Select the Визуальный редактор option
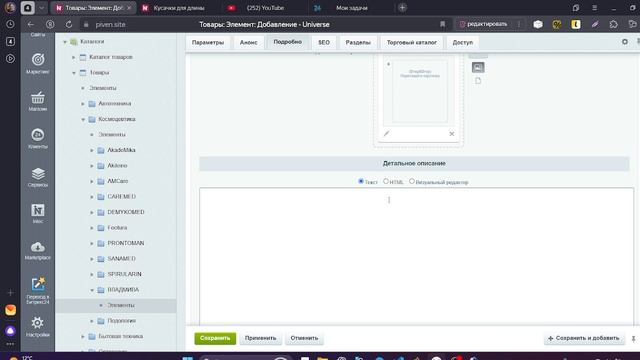 [x=412, y=181]
